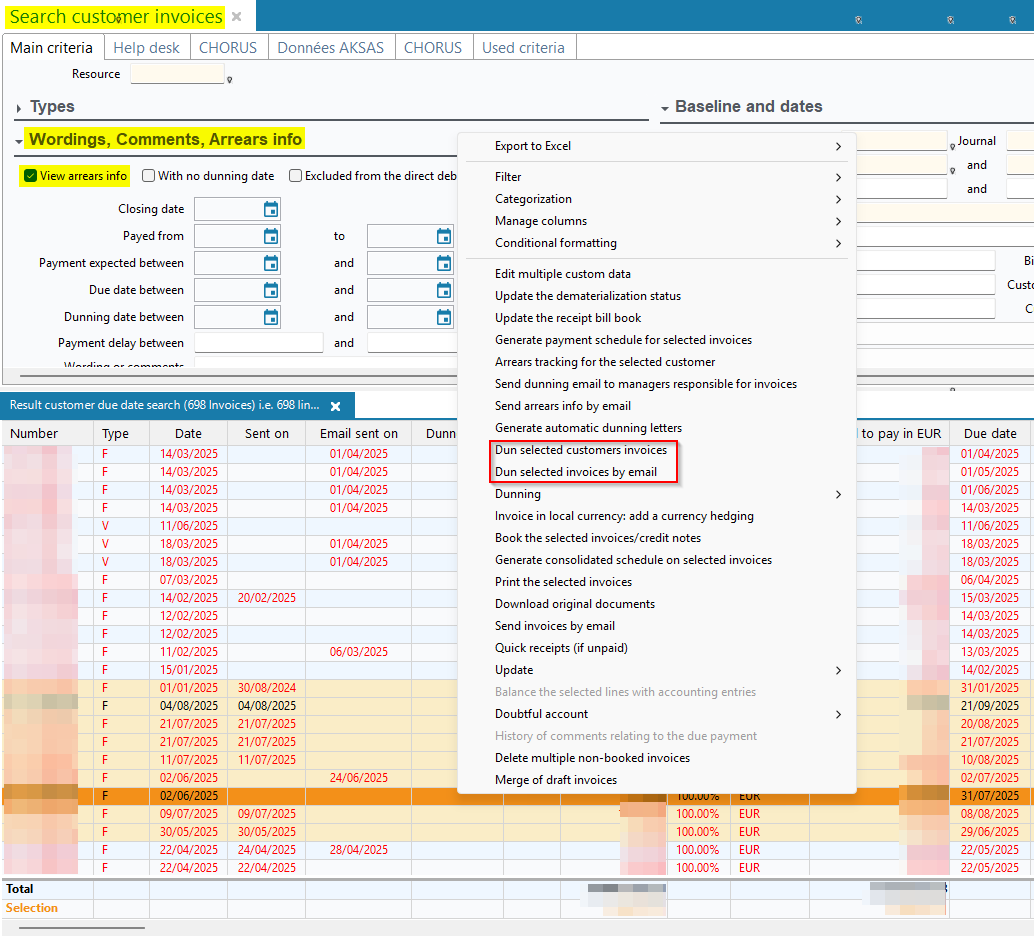This screenshot has width=1034, height=936.
Task: Open the Payed 'to' date calendar icon
Action: 443,236
